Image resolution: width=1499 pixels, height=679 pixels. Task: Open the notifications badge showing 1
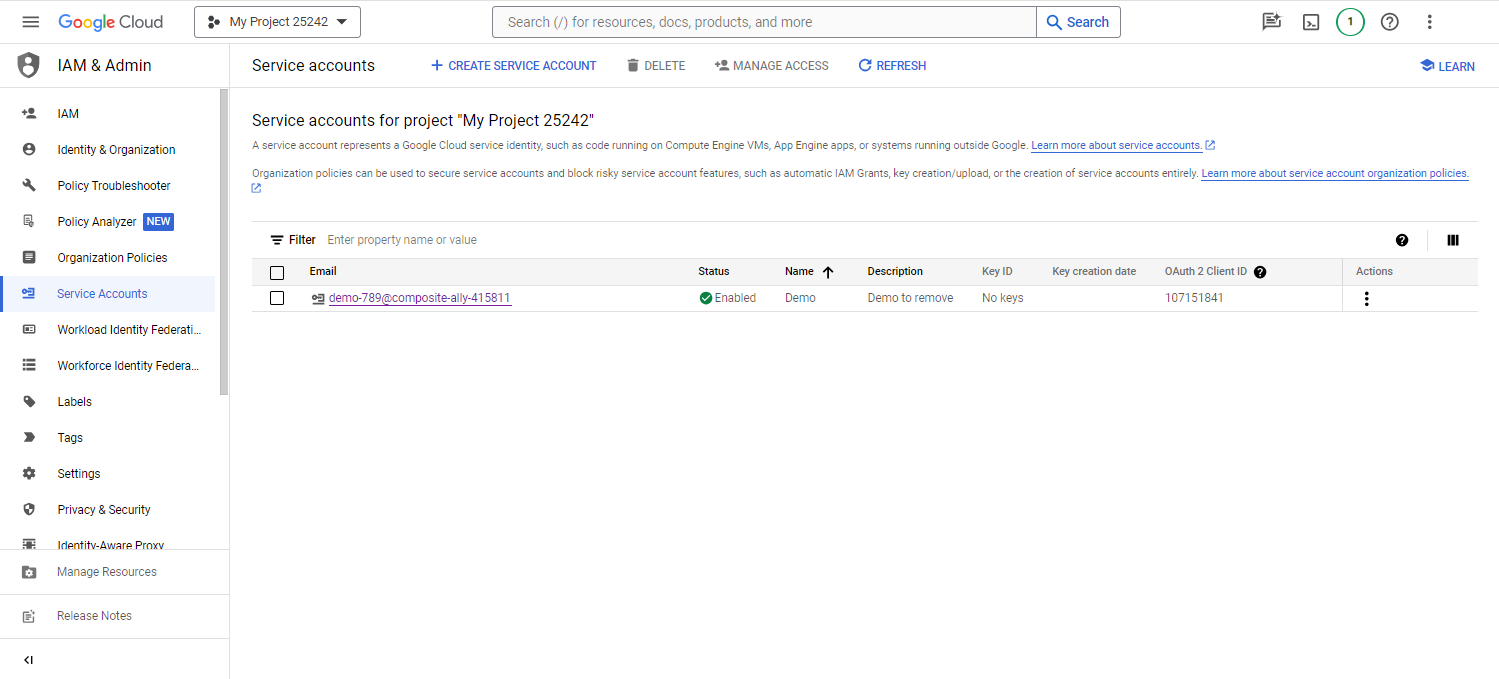pyautogui.click(x=1350, y=22)
